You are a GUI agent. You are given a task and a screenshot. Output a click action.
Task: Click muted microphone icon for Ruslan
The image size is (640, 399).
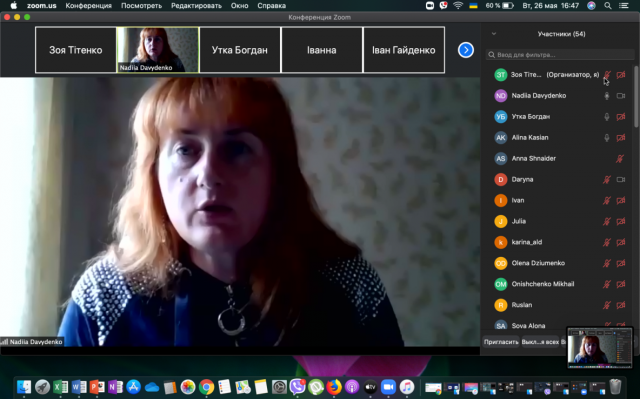(x=607, y=305)
